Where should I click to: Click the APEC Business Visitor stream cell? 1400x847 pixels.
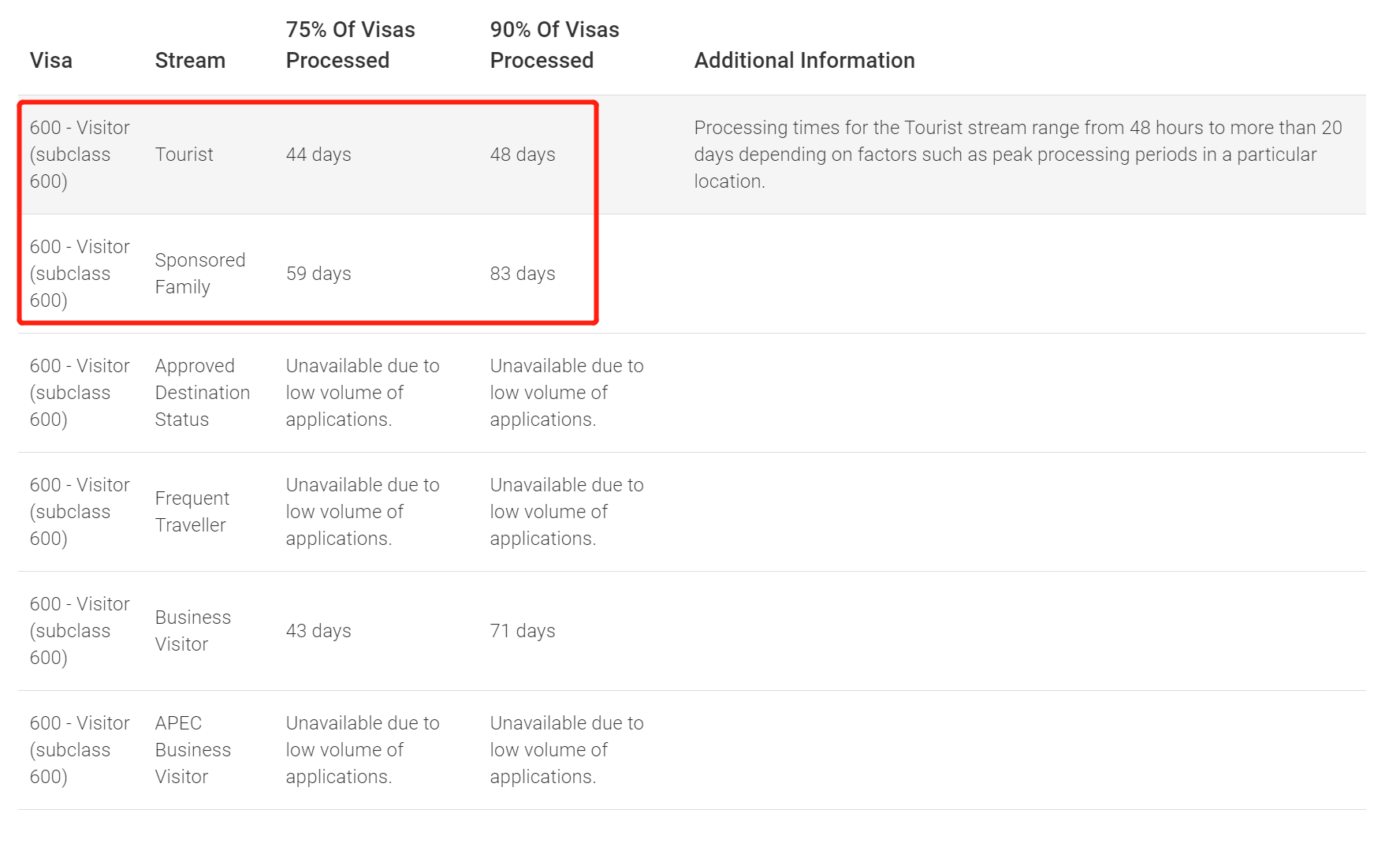point(192,750)
